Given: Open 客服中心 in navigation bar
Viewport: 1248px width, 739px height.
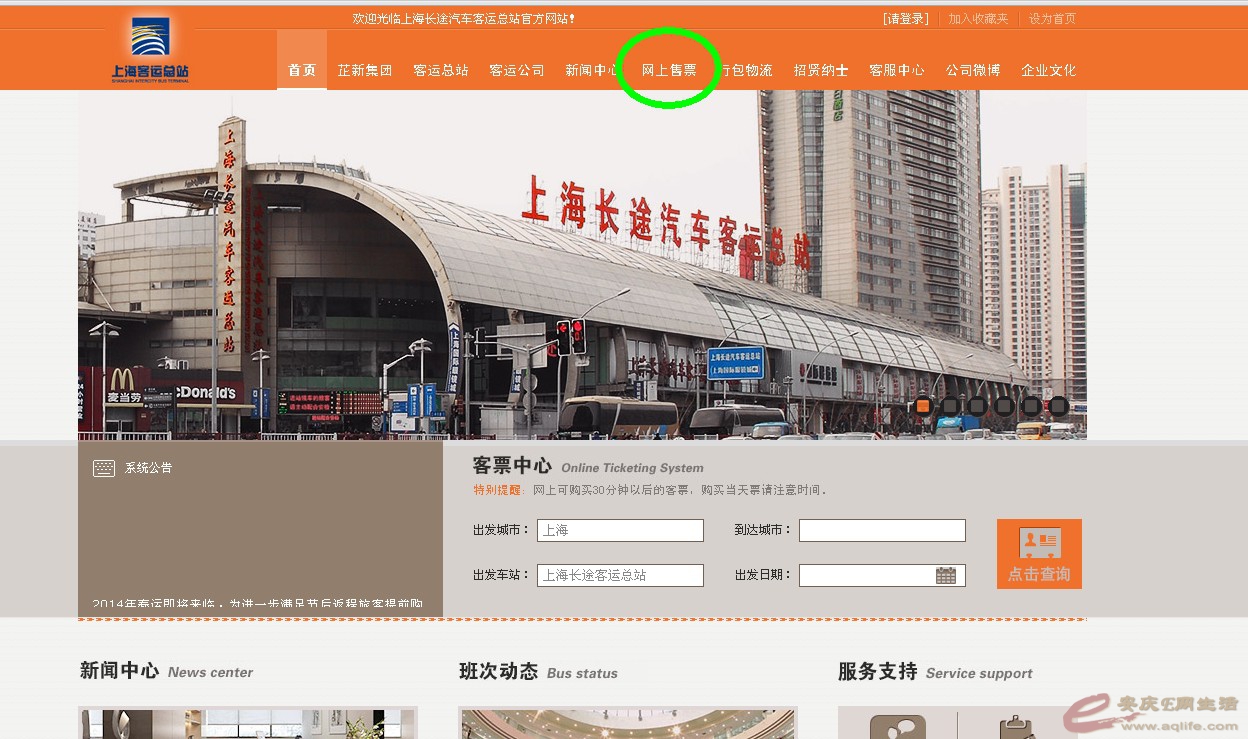Looking at the screenshot, I should 896,70.
